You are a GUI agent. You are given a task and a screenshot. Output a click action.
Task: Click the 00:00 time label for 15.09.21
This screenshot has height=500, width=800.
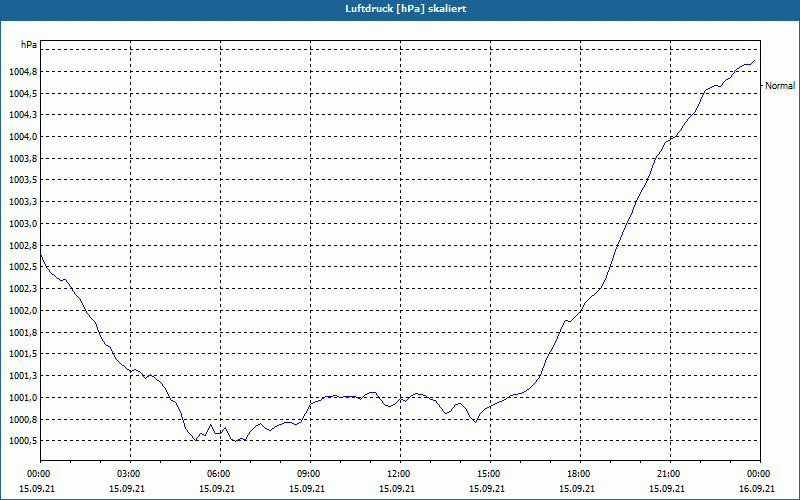[37, 474]
